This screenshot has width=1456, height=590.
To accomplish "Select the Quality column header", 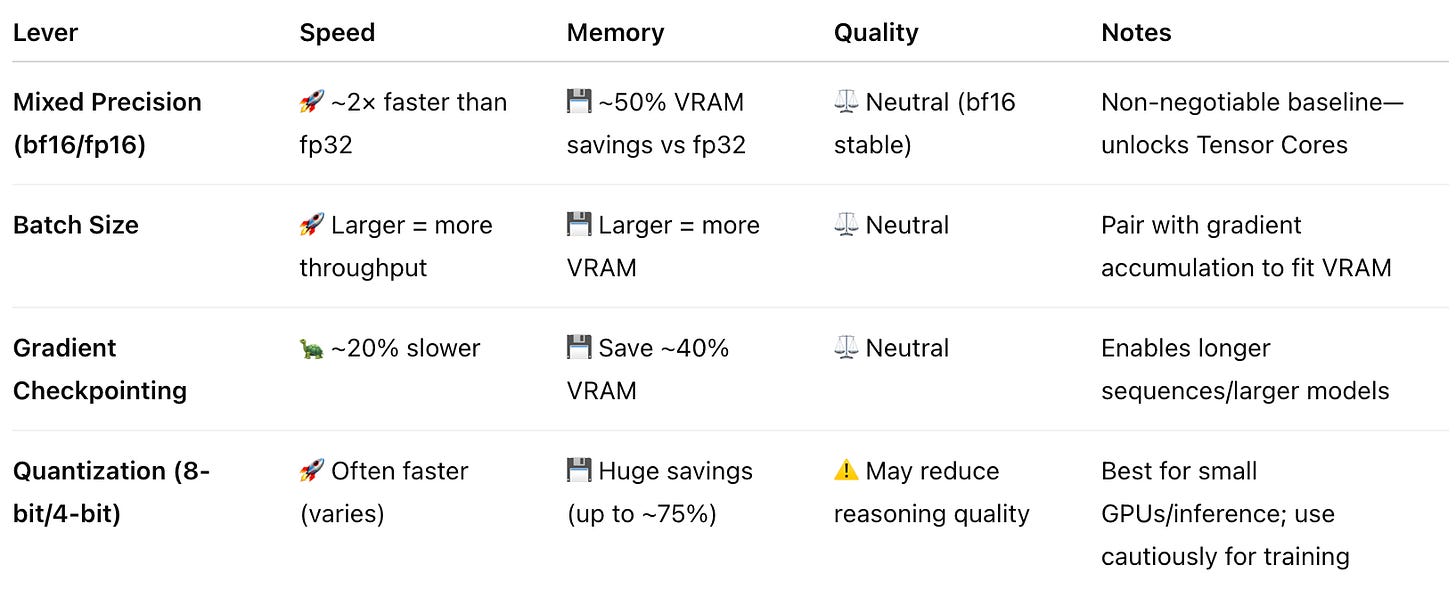I will pyautogui.click(x=876, y=32).
